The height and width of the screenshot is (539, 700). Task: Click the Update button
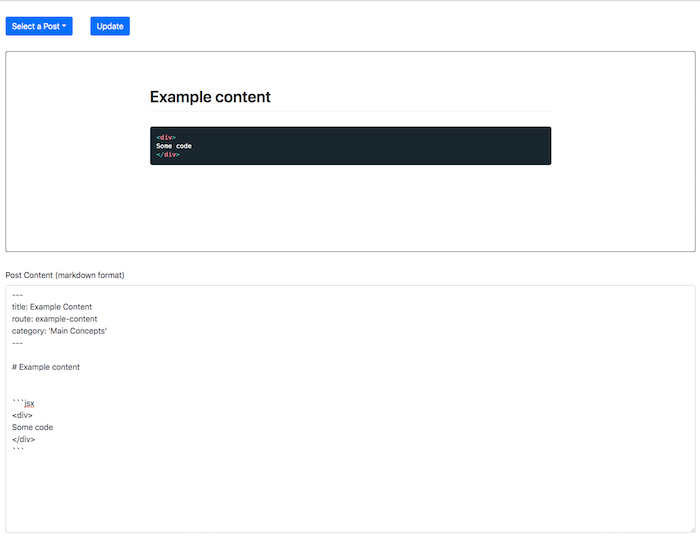(x=110, y=26)
